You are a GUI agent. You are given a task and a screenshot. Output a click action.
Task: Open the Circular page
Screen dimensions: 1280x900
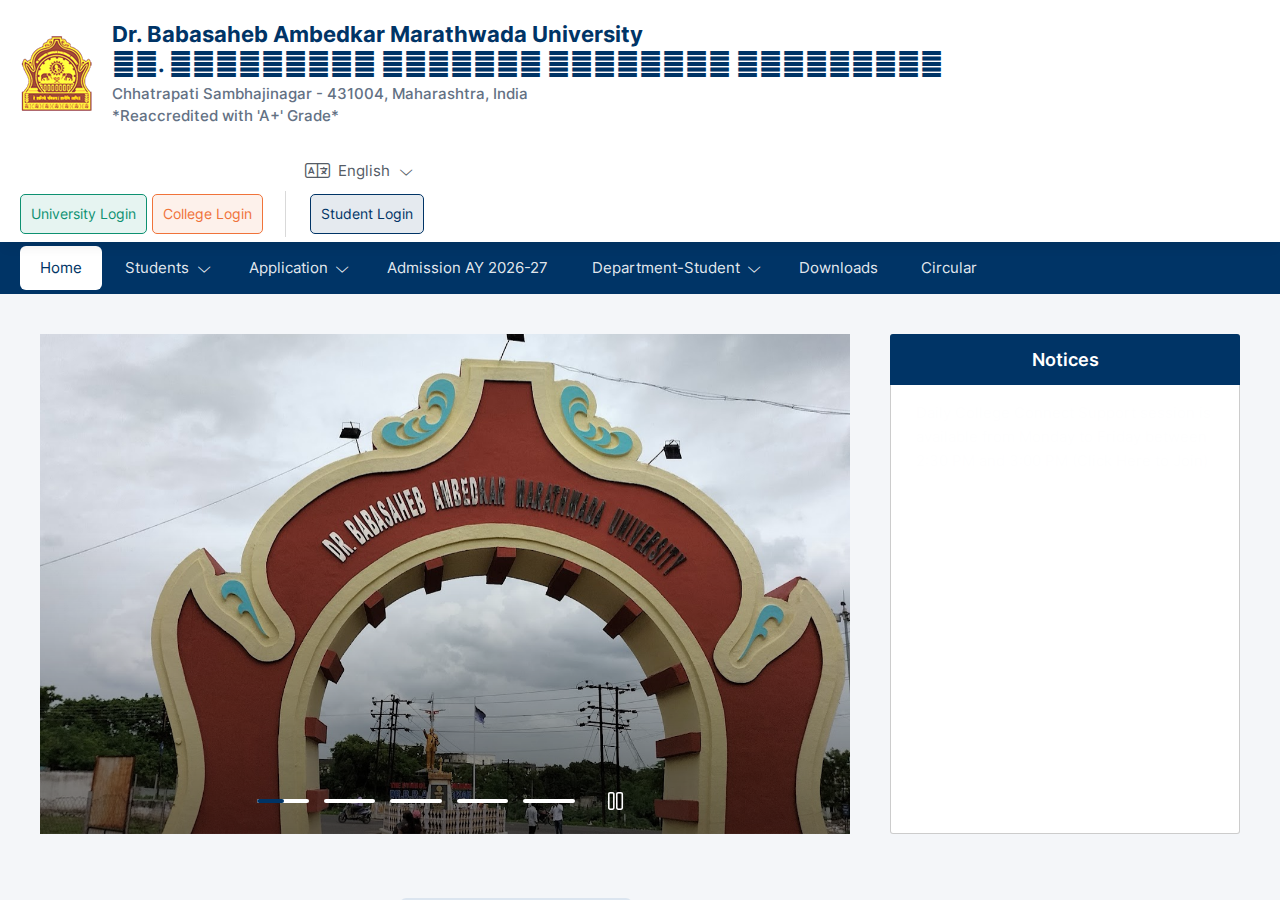[949, 268]
